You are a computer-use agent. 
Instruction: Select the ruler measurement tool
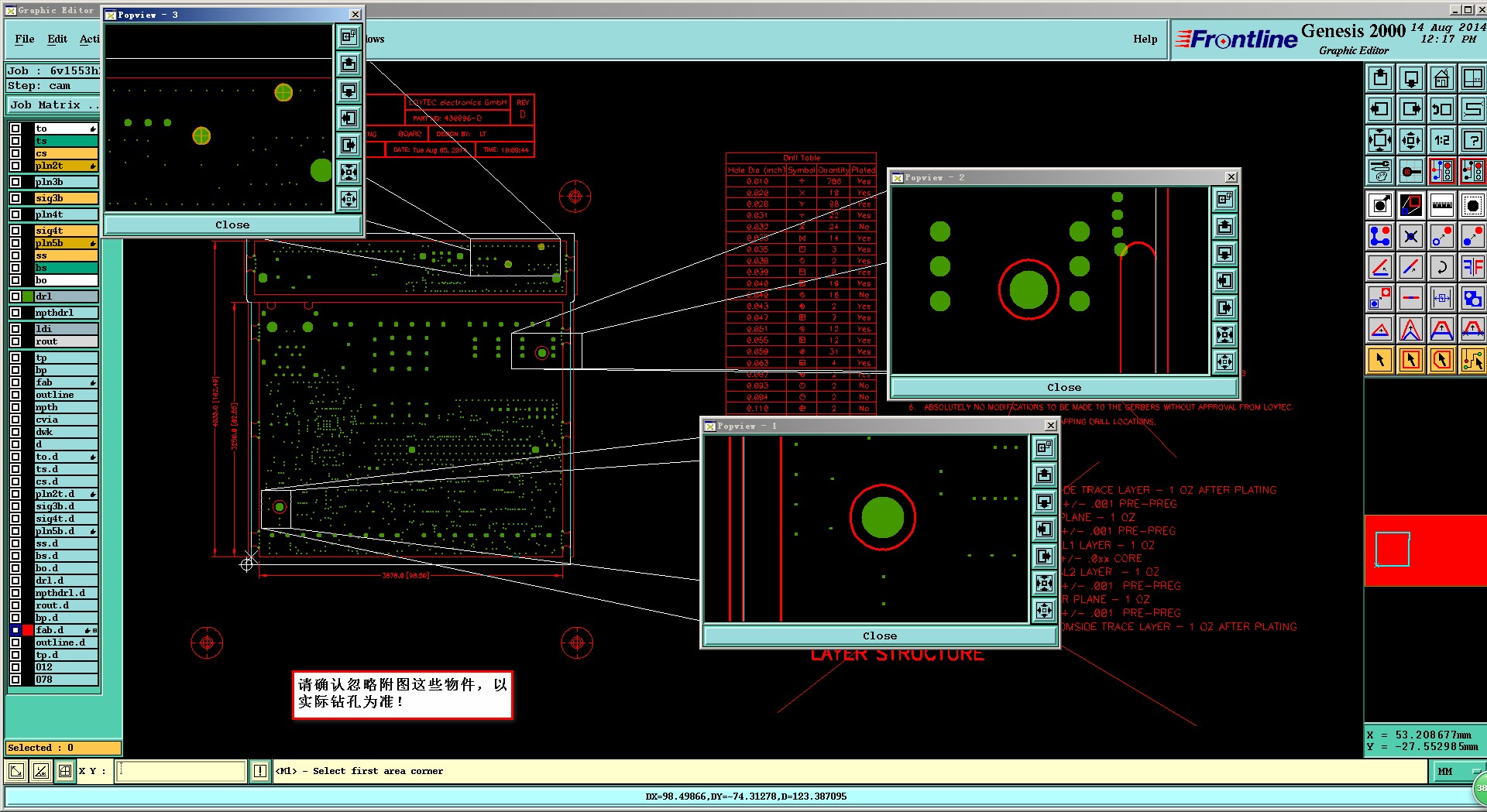1441,205
